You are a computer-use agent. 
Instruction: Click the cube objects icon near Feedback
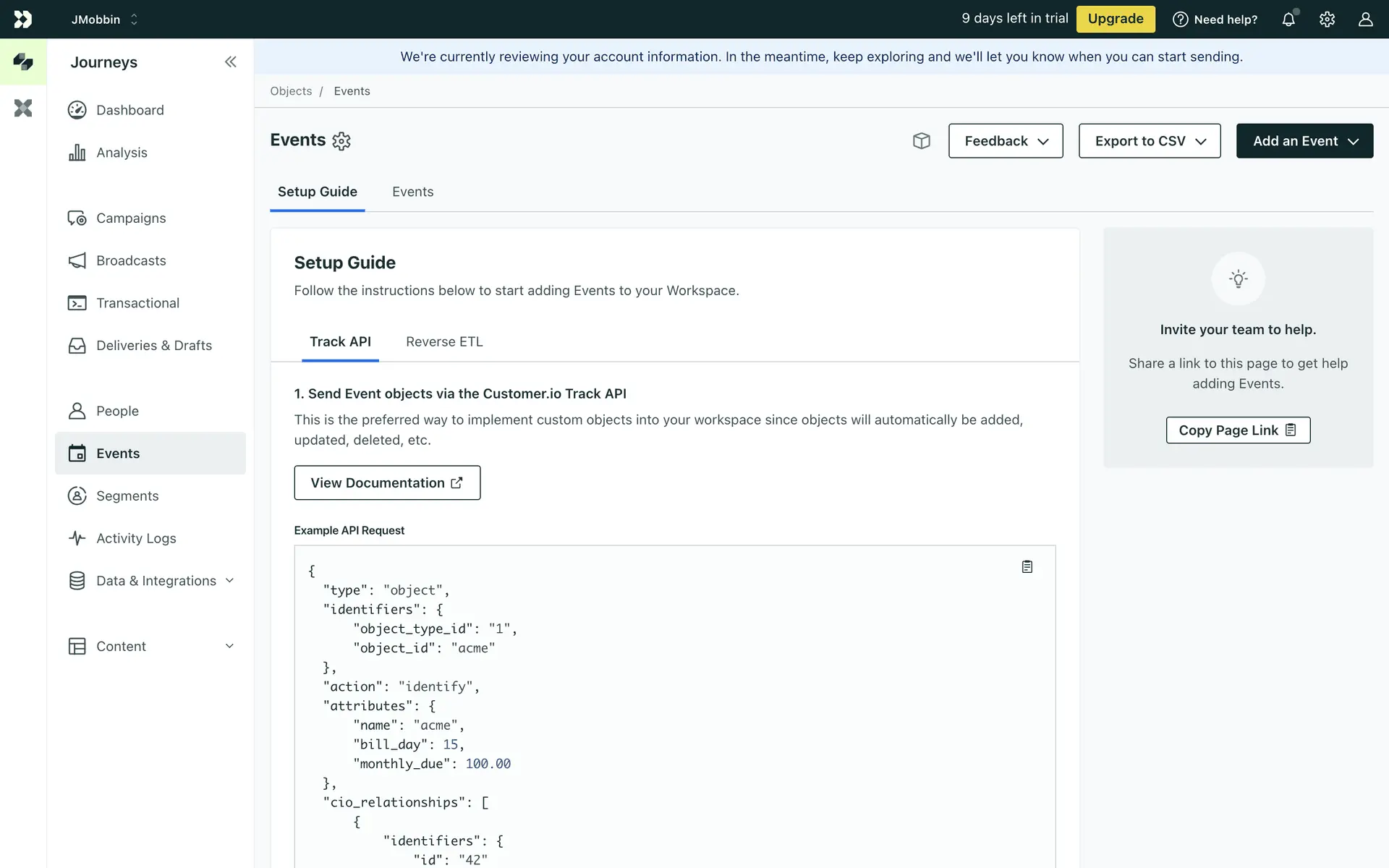pyautogui.click(x=921, y=141)
